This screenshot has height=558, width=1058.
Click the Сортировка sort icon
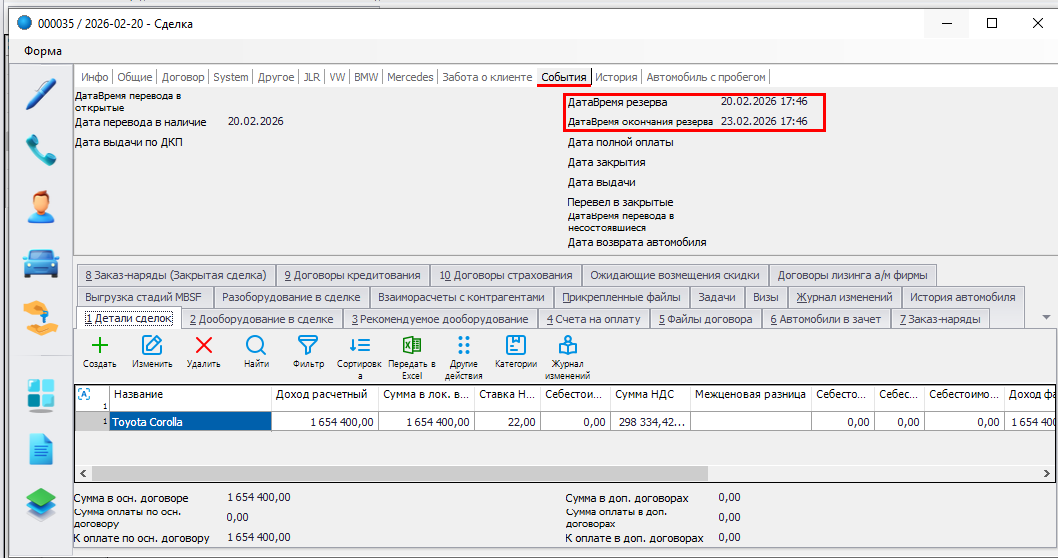pos(360,346)
